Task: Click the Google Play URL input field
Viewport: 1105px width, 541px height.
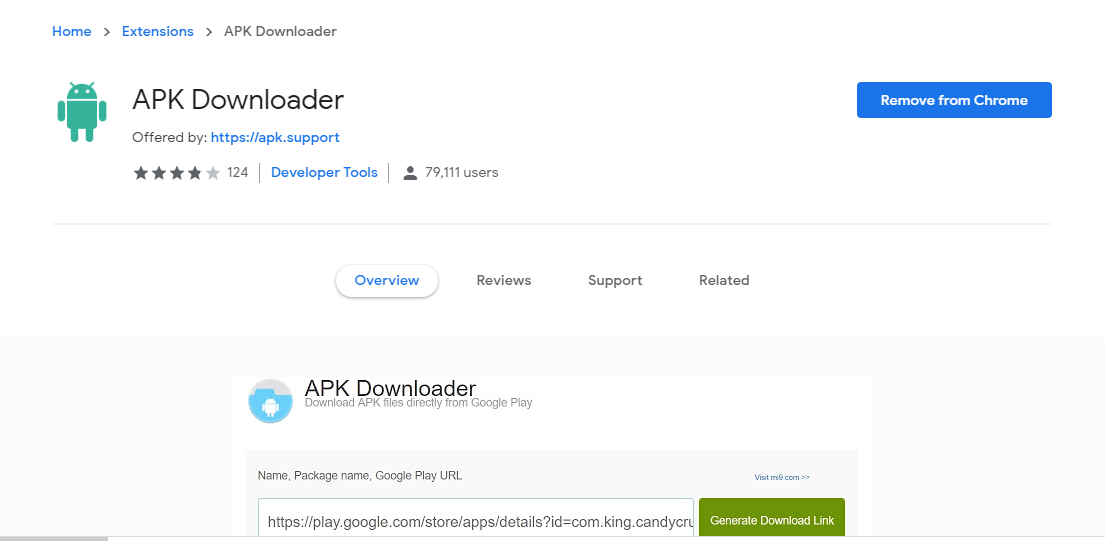Action: tap(475, 519)
